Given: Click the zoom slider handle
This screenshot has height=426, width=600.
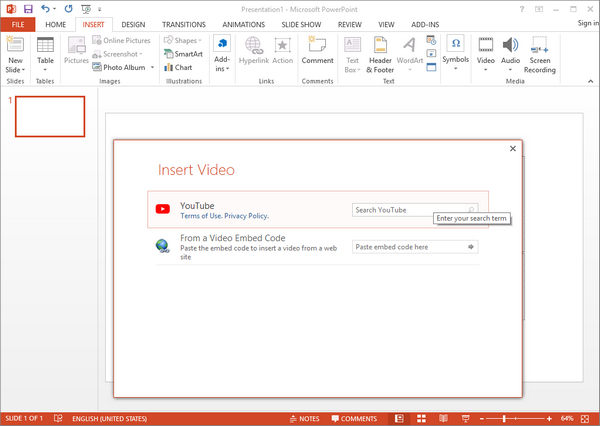Looking at the screenshot, I should tap(505, 419).
